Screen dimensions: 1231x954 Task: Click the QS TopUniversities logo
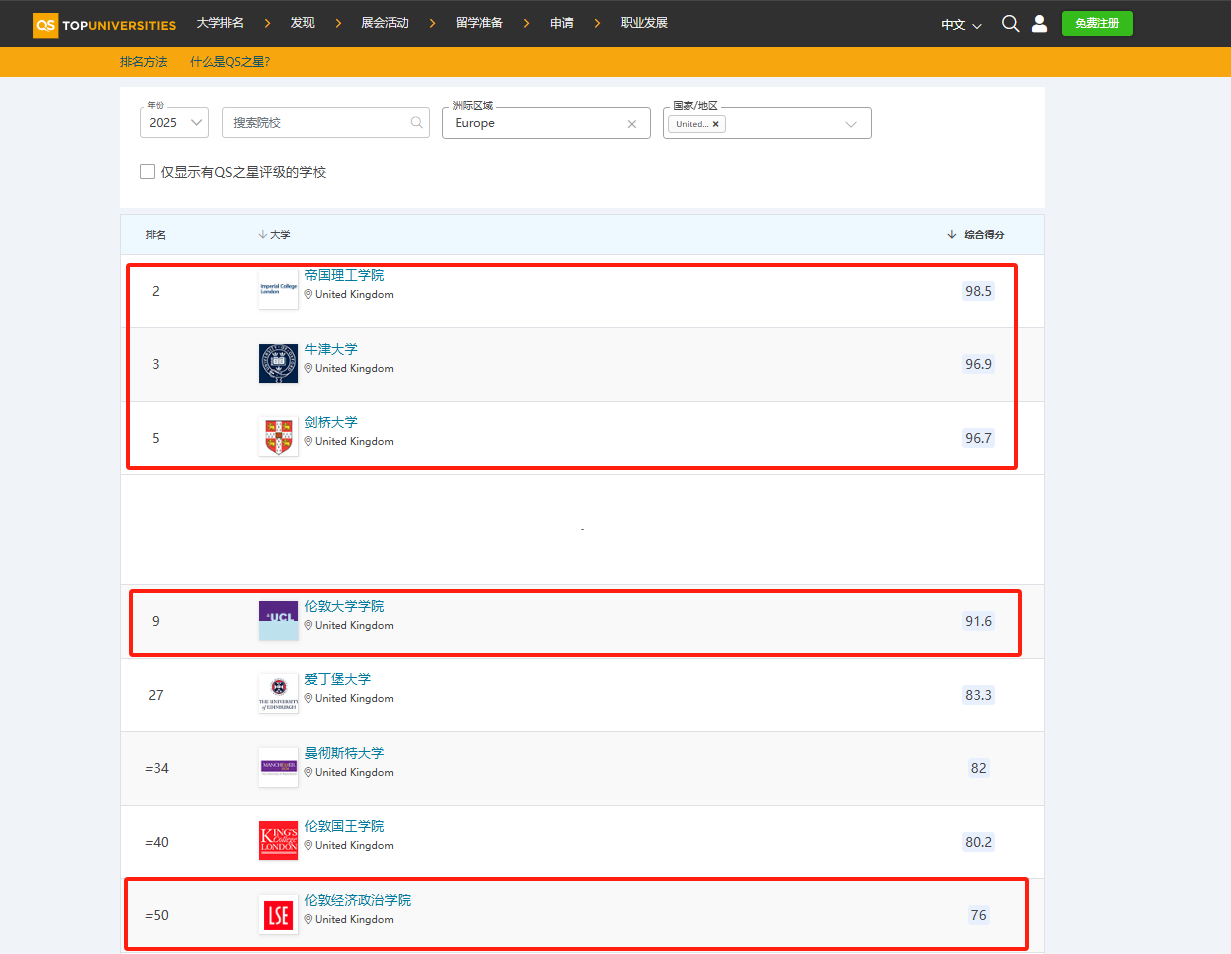click(x=104, y=25)
